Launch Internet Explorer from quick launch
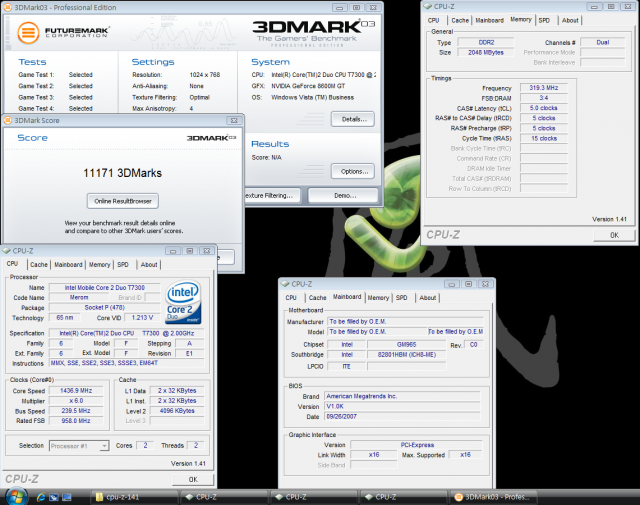 point(41,497)
